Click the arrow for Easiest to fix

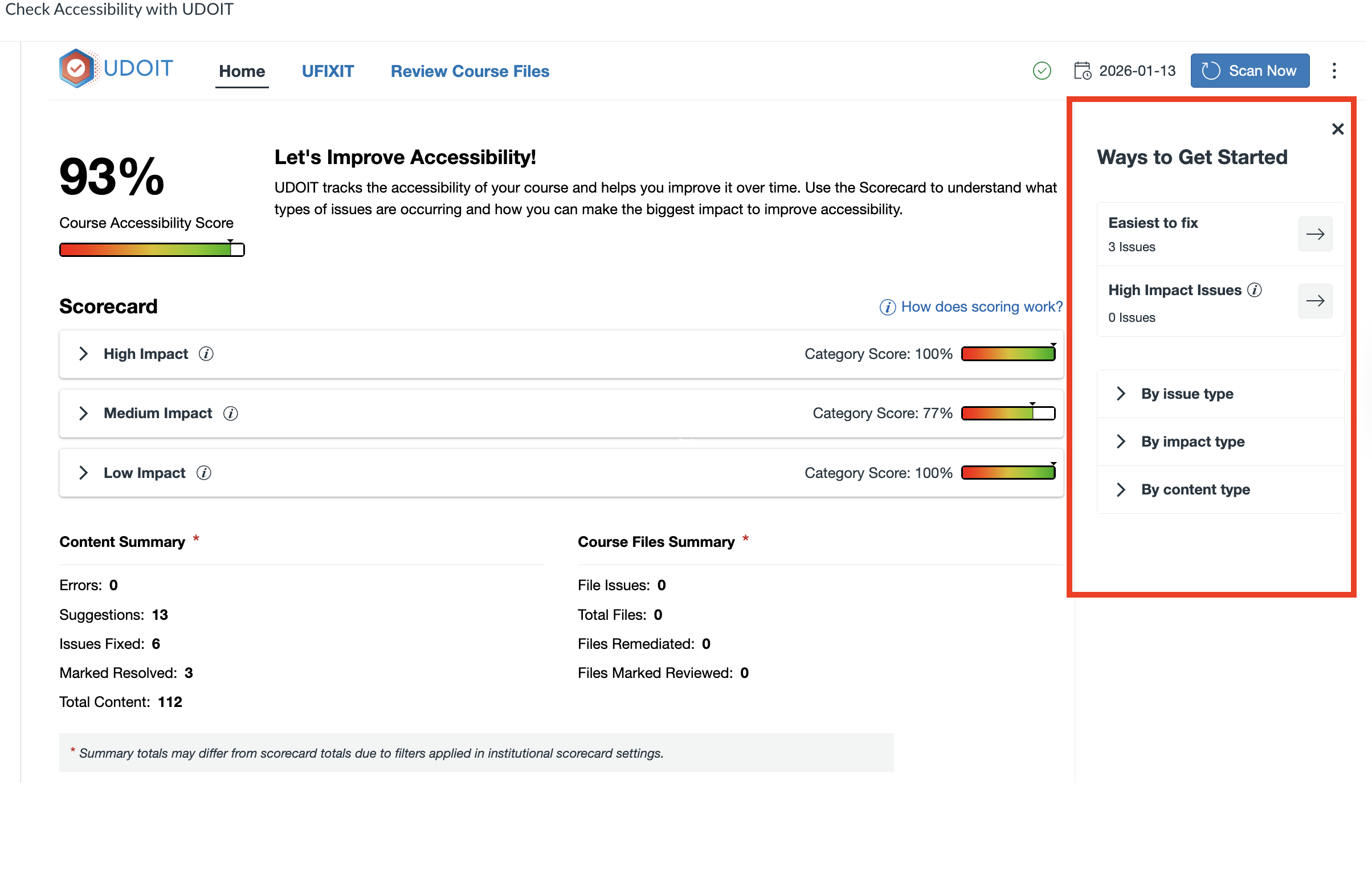1314,234
